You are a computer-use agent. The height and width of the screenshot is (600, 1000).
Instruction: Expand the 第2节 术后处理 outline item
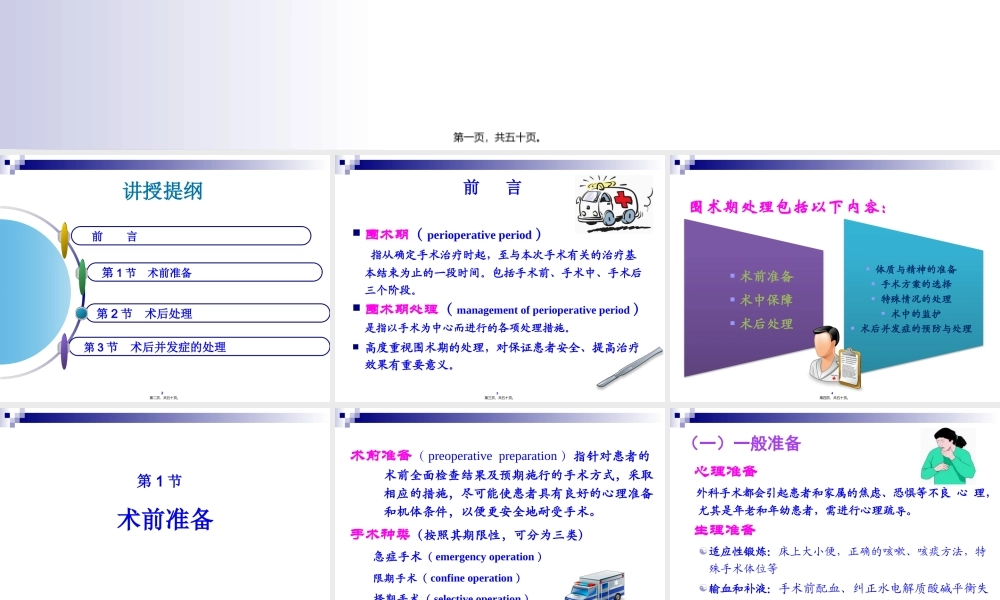click(207, 312)
